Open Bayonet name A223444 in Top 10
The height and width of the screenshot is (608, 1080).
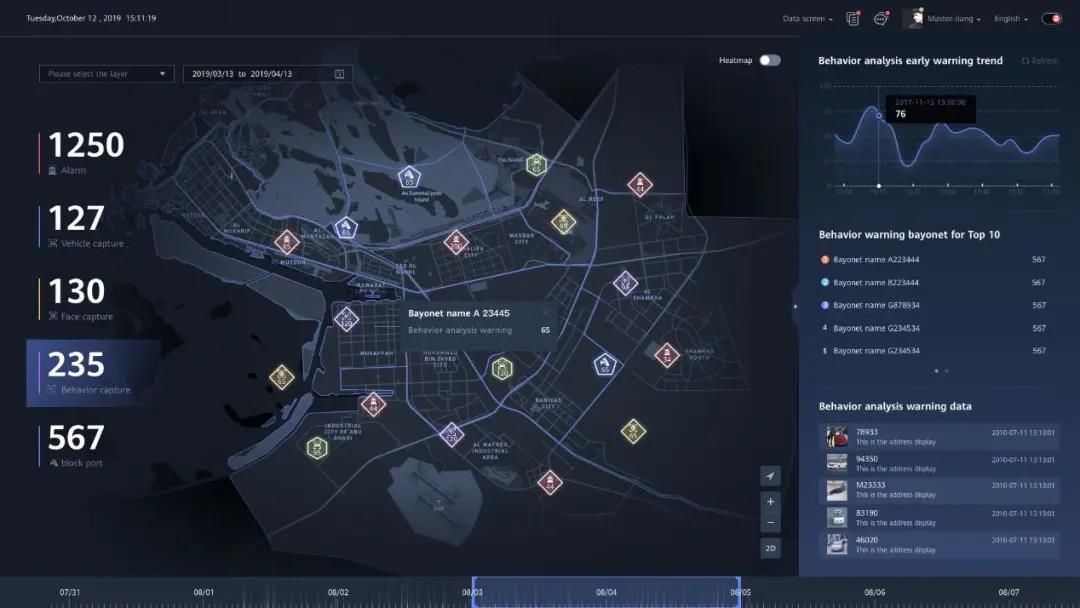pos(876,260)
